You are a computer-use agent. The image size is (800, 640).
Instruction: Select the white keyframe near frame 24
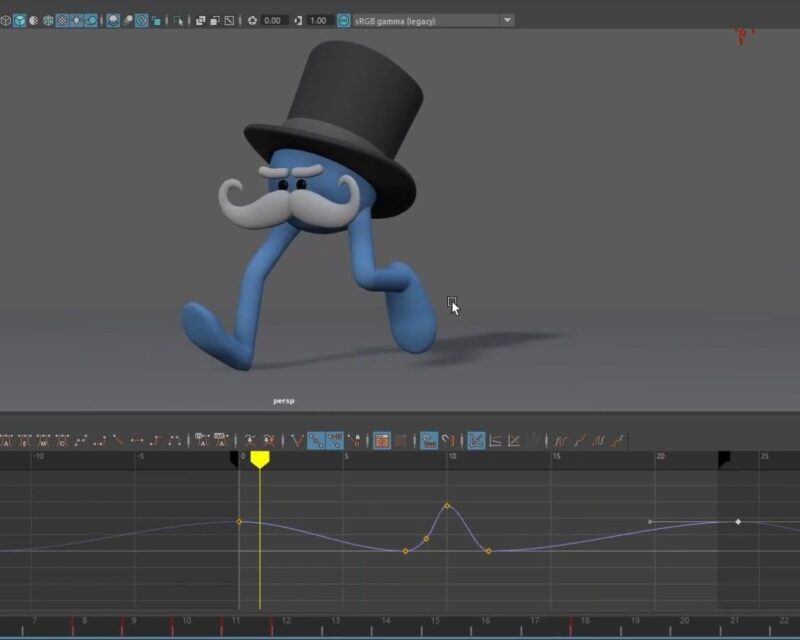coord(738,522)
